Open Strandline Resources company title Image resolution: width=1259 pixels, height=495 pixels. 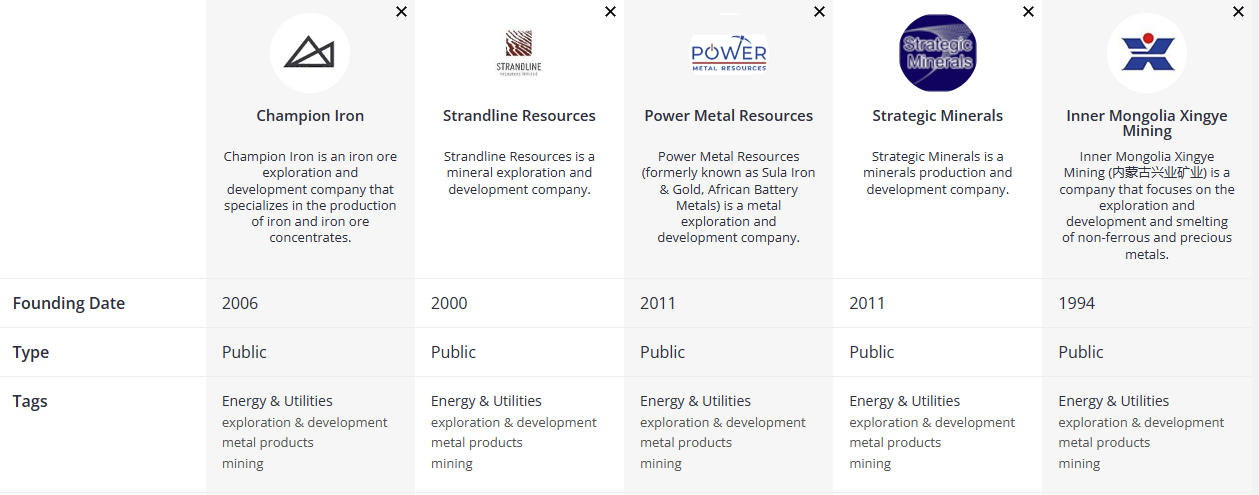pyautogui.click(x=519, y=116)
